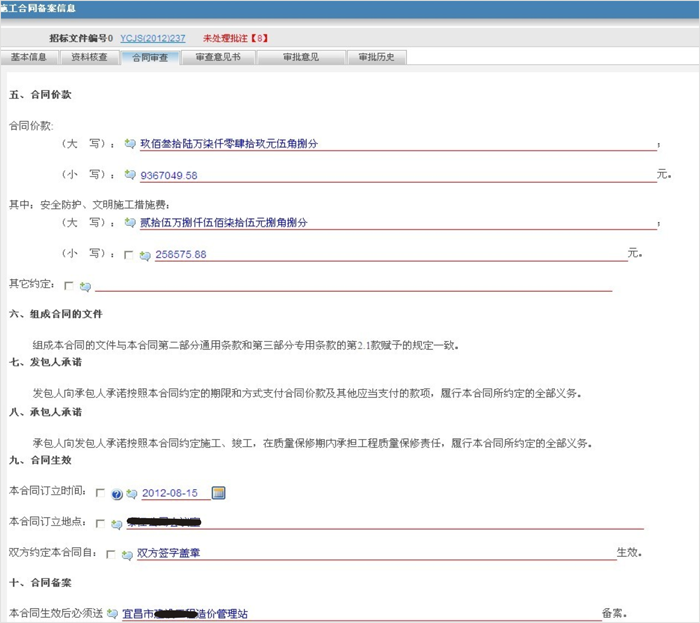Open calendar picker next to 2012-08-15

coord(219,493)
